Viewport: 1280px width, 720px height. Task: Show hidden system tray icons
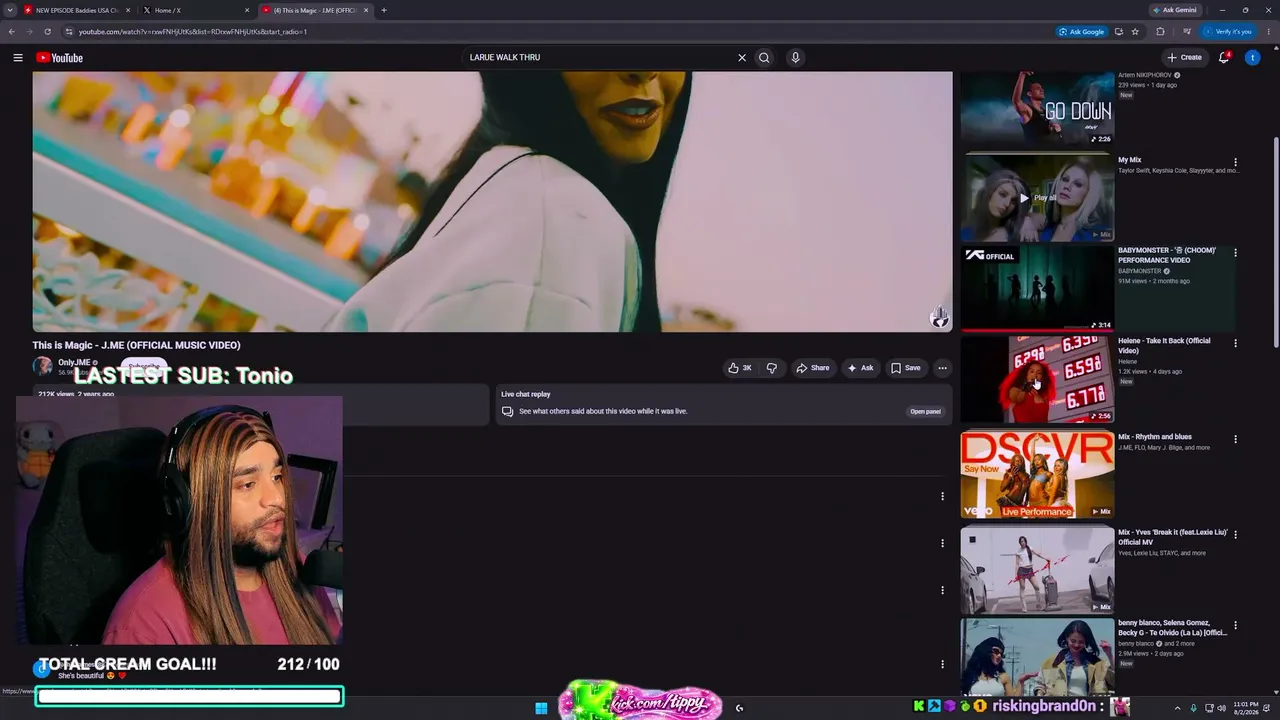1177,708
